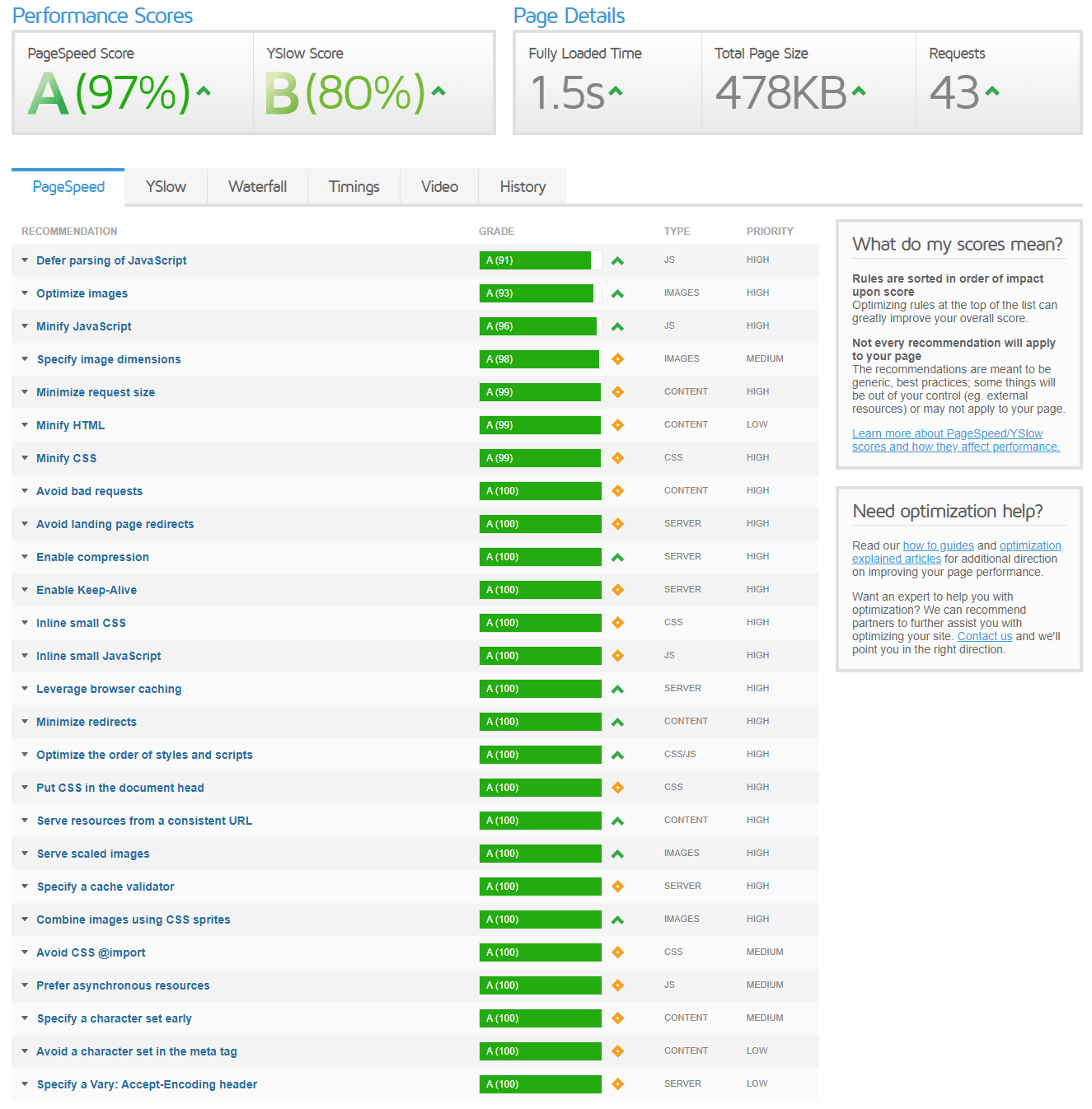Click green arrow beside Combine images using CSS sprites
The image size is (1092, 1109).
[617, 919]
